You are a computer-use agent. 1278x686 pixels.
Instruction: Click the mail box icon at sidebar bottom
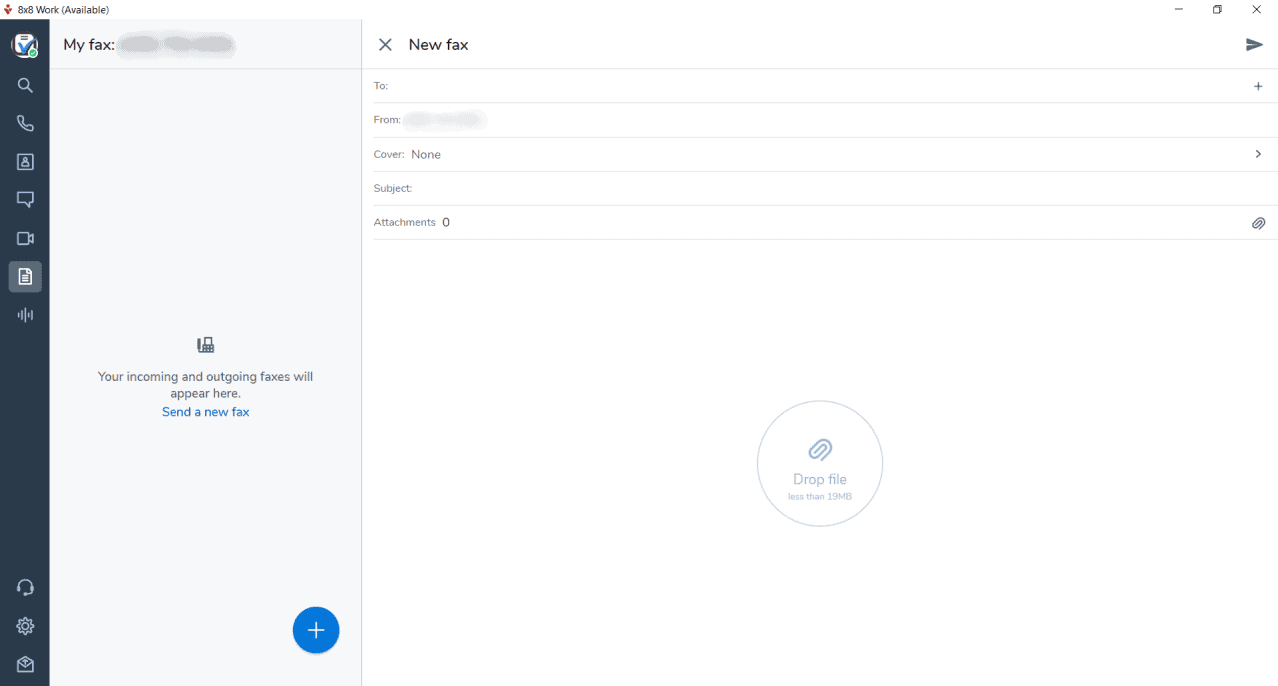pos(25,665)
